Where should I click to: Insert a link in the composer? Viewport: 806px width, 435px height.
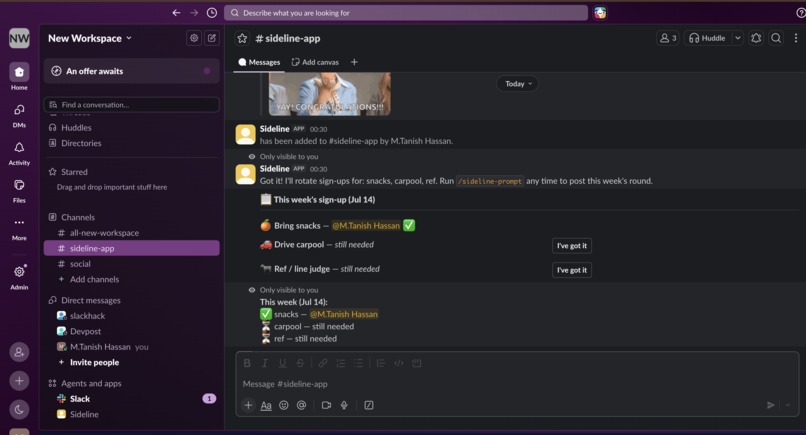[323, 363]
